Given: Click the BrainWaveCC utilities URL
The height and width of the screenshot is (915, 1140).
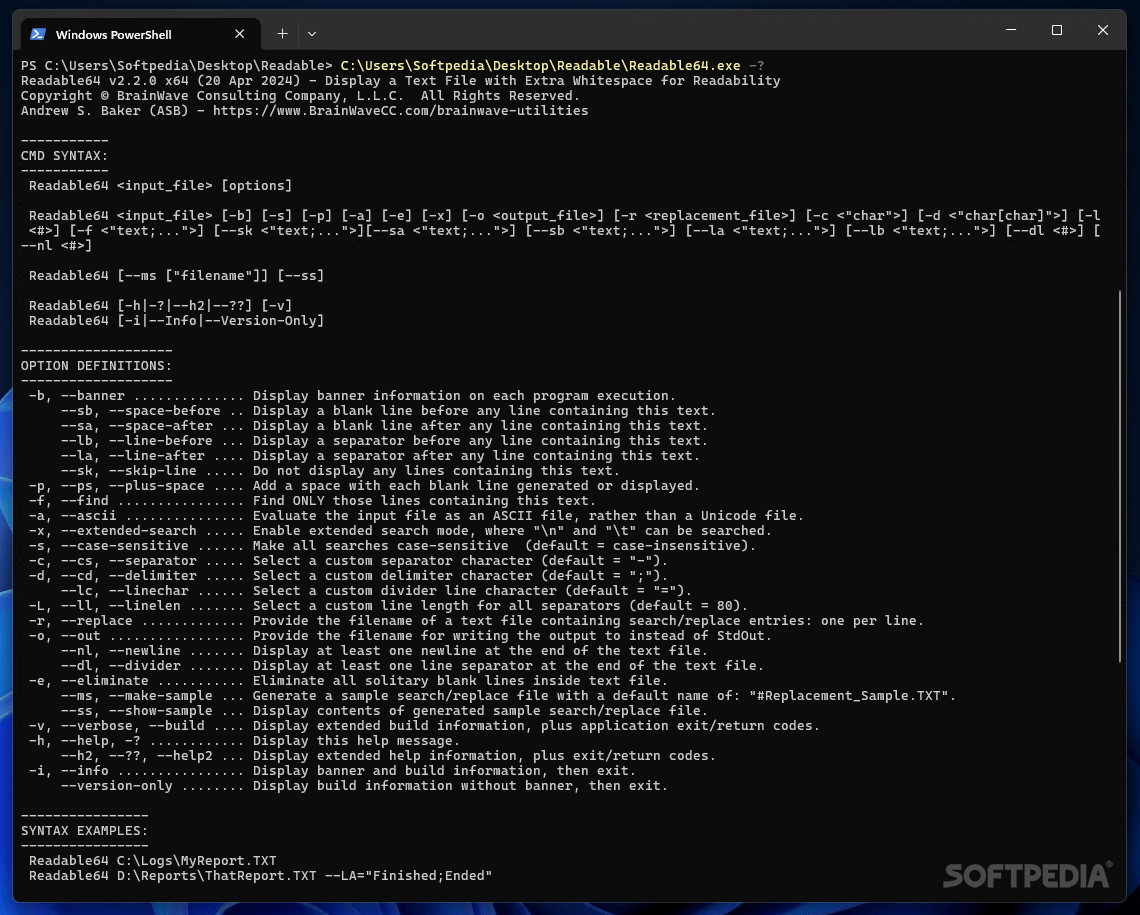Looking at the screenshot, I should 401,110.
